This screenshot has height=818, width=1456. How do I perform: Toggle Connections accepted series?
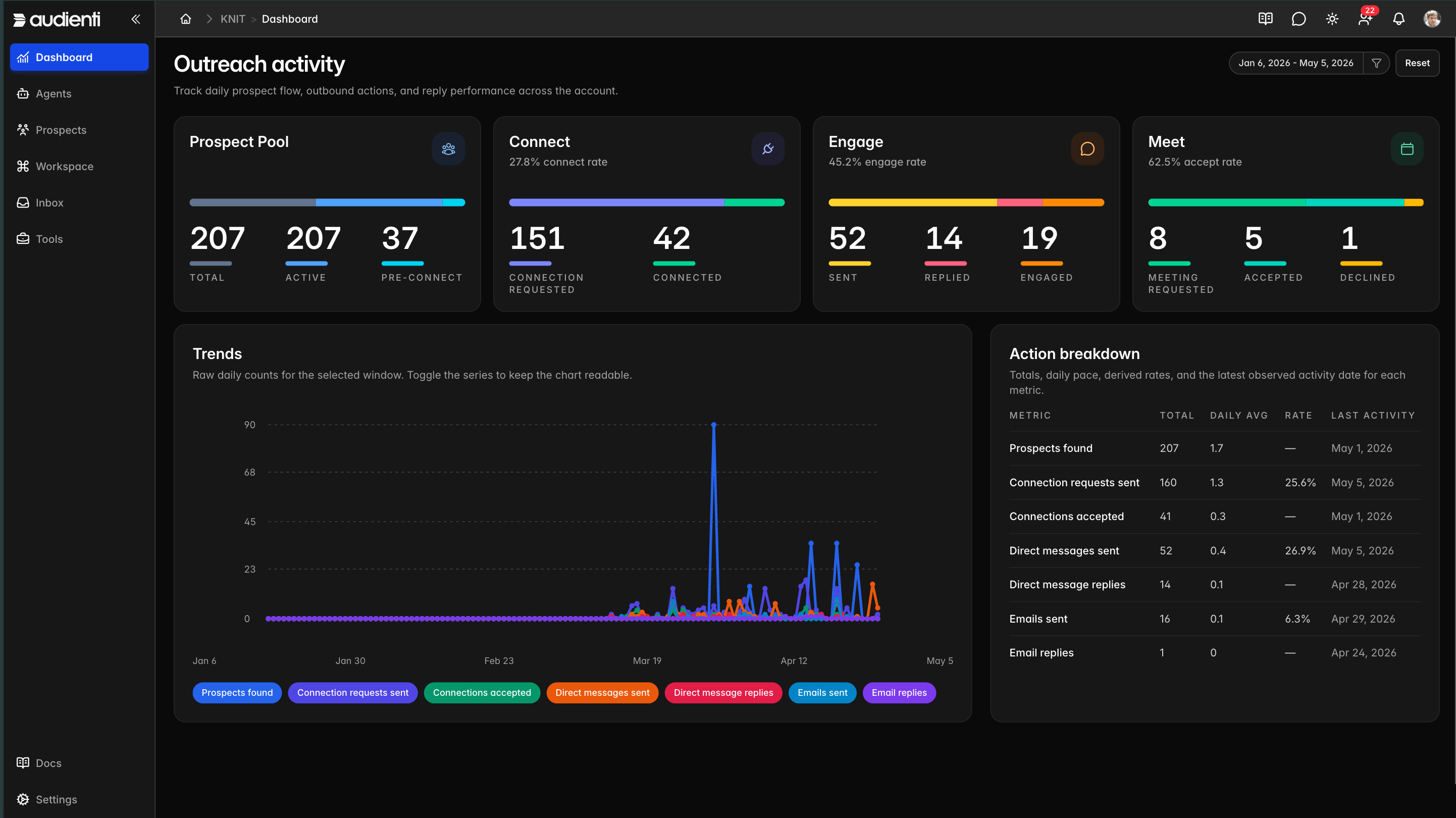click(x=482, y=692)
